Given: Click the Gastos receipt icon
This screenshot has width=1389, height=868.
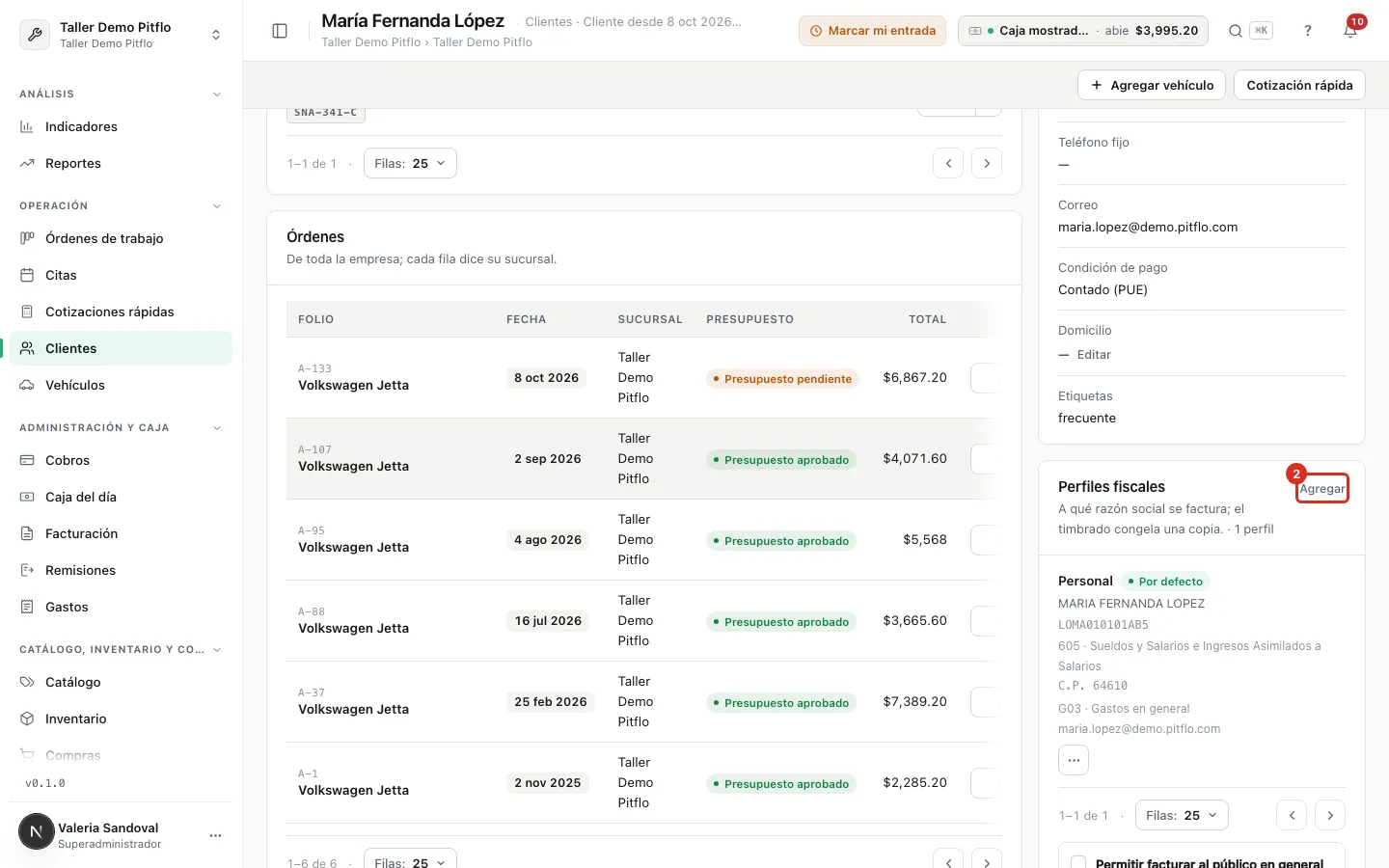Looking at the screenshot, I should tap(27, 607).
